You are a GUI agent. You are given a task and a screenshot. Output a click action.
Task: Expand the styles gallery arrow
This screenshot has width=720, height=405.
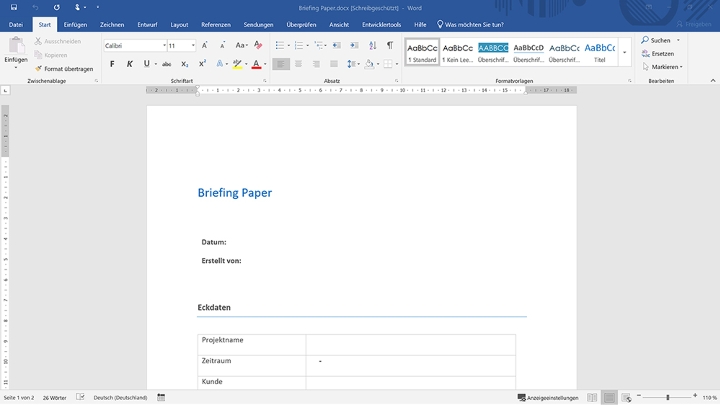pyautogui.click(x=624, y=52)
